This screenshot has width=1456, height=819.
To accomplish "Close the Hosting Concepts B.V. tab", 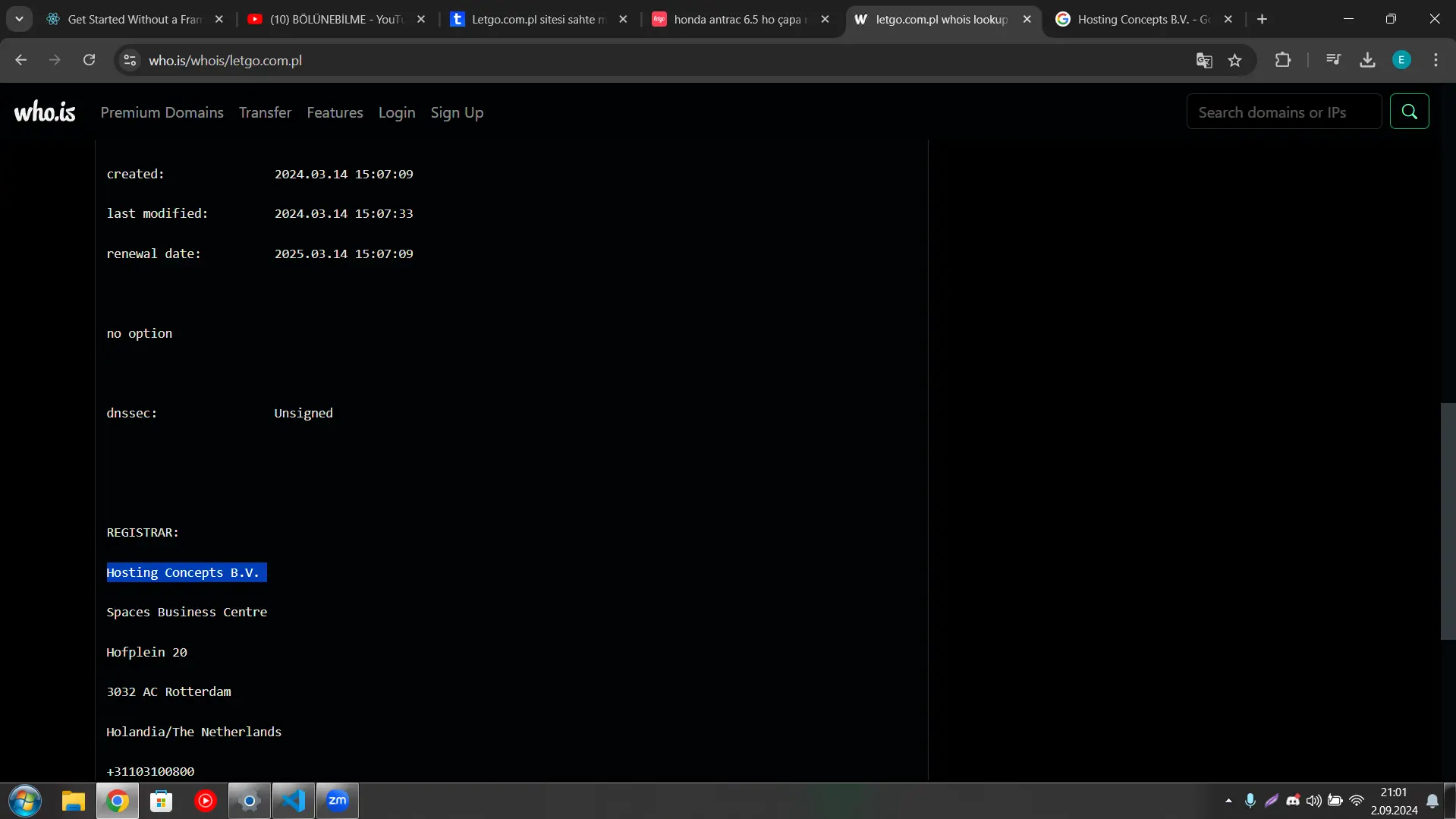I will tap(1228, 19).
